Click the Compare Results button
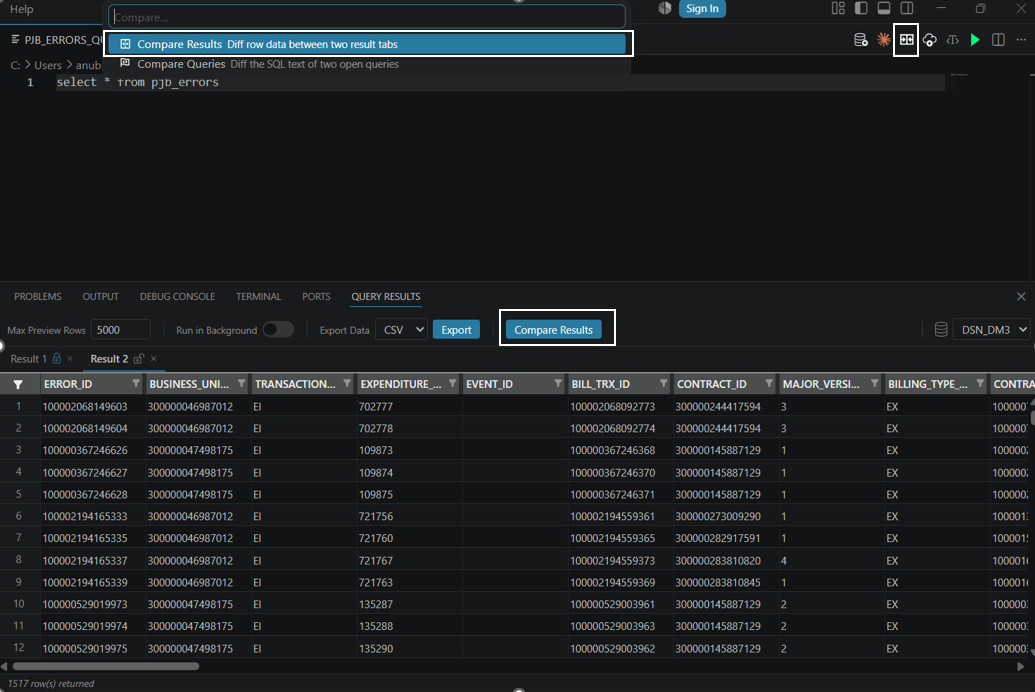The image size is (1035, 692). click(x=553, y=329)
